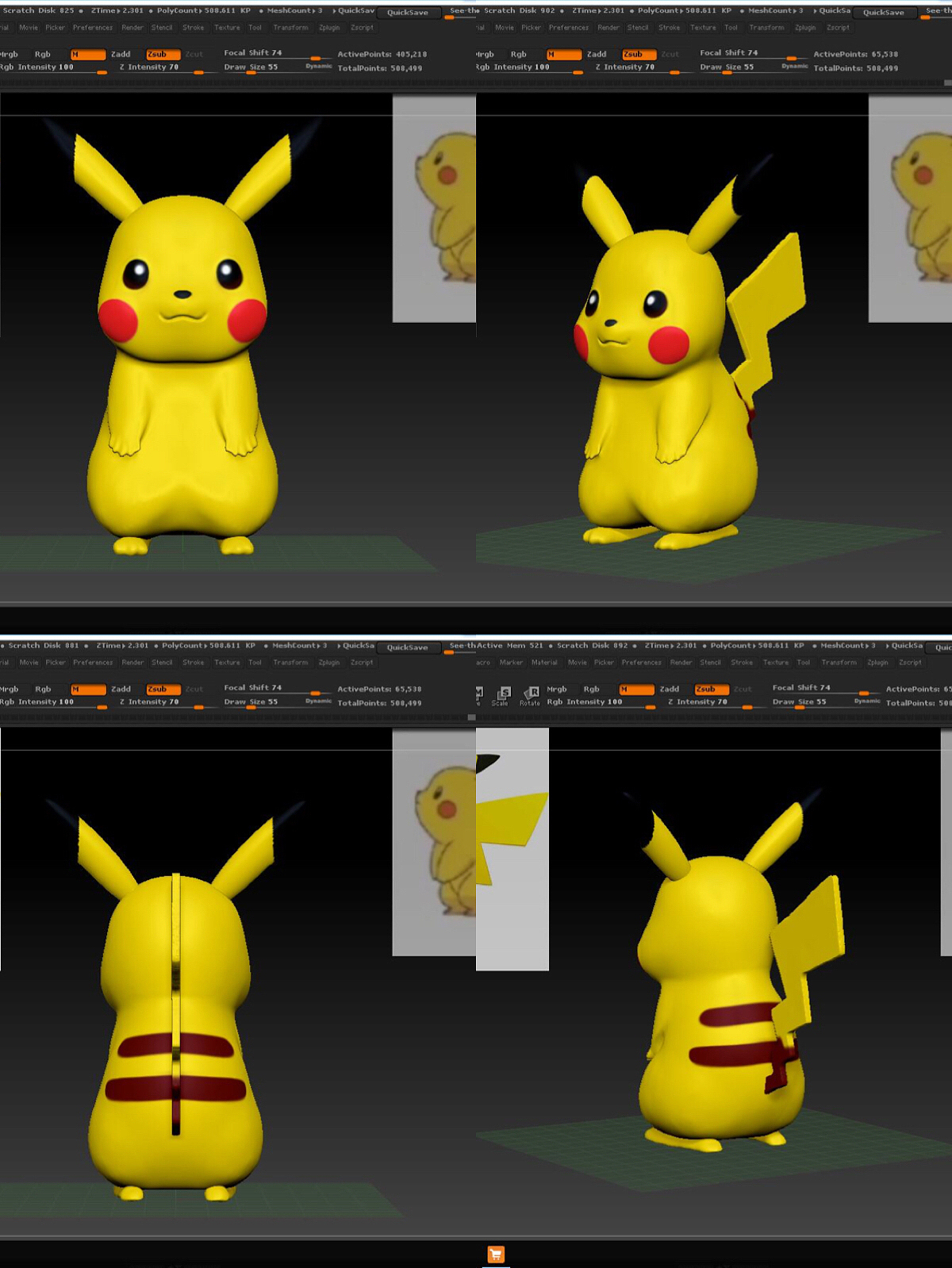Open Stencil menu in Scratch Disk 902 panel
This screenshot has width=952, height=1268.
(x=638, y=27)
